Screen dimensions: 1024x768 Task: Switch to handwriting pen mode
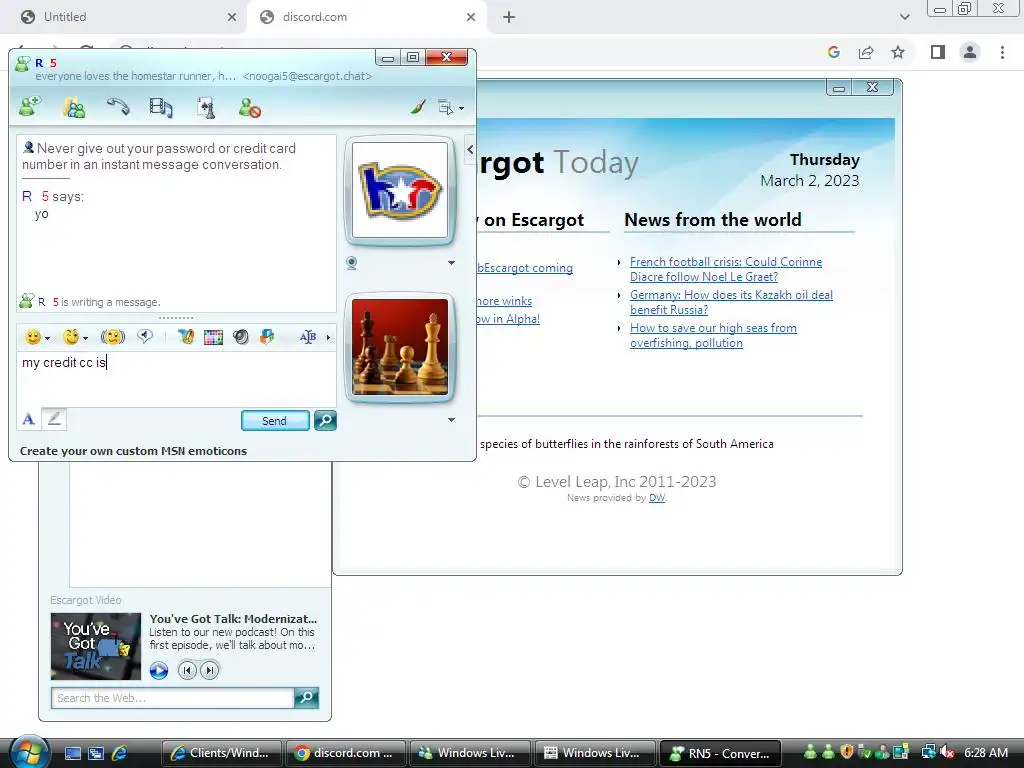(54, 419)
